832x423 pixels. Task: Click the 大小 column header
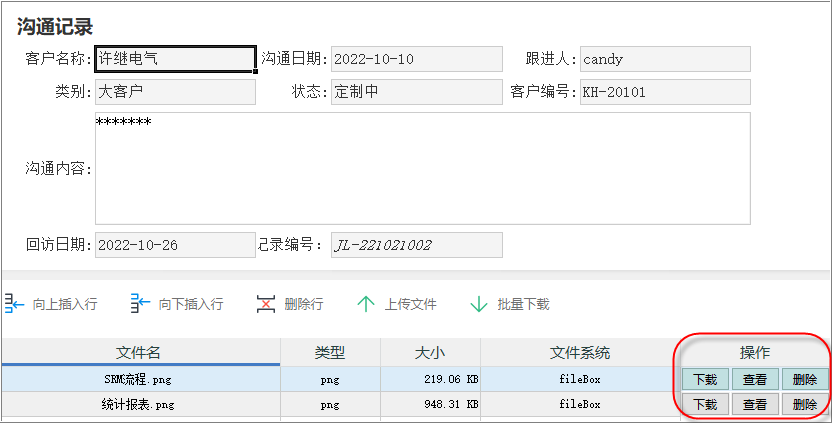[x=430, y=352]
